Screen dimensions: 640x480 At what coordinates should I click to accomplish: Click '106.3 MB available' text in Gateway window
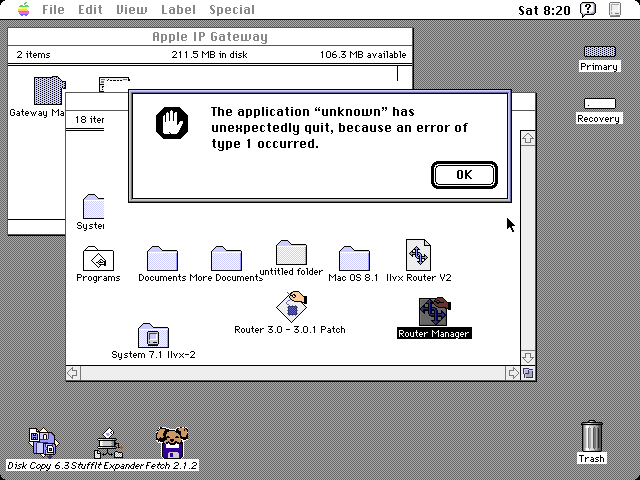[363, 55]
